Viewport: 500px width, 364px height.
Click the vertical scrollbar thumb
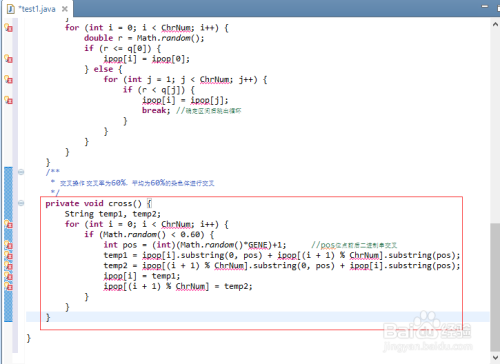tap(495, 287)
